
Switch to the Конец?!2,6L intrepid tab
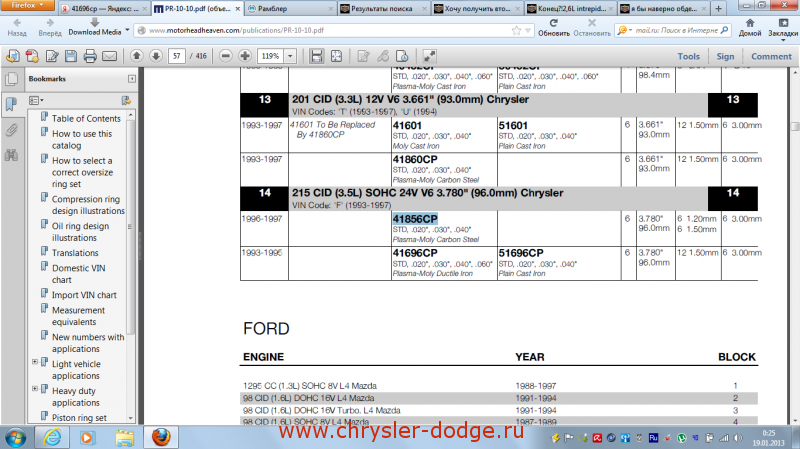click(569, 9)
